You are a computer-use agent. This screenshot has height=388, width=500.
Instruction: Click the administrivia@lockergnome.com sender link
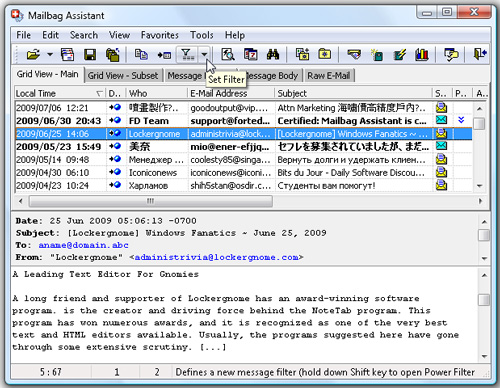click(x=217, y=257)
